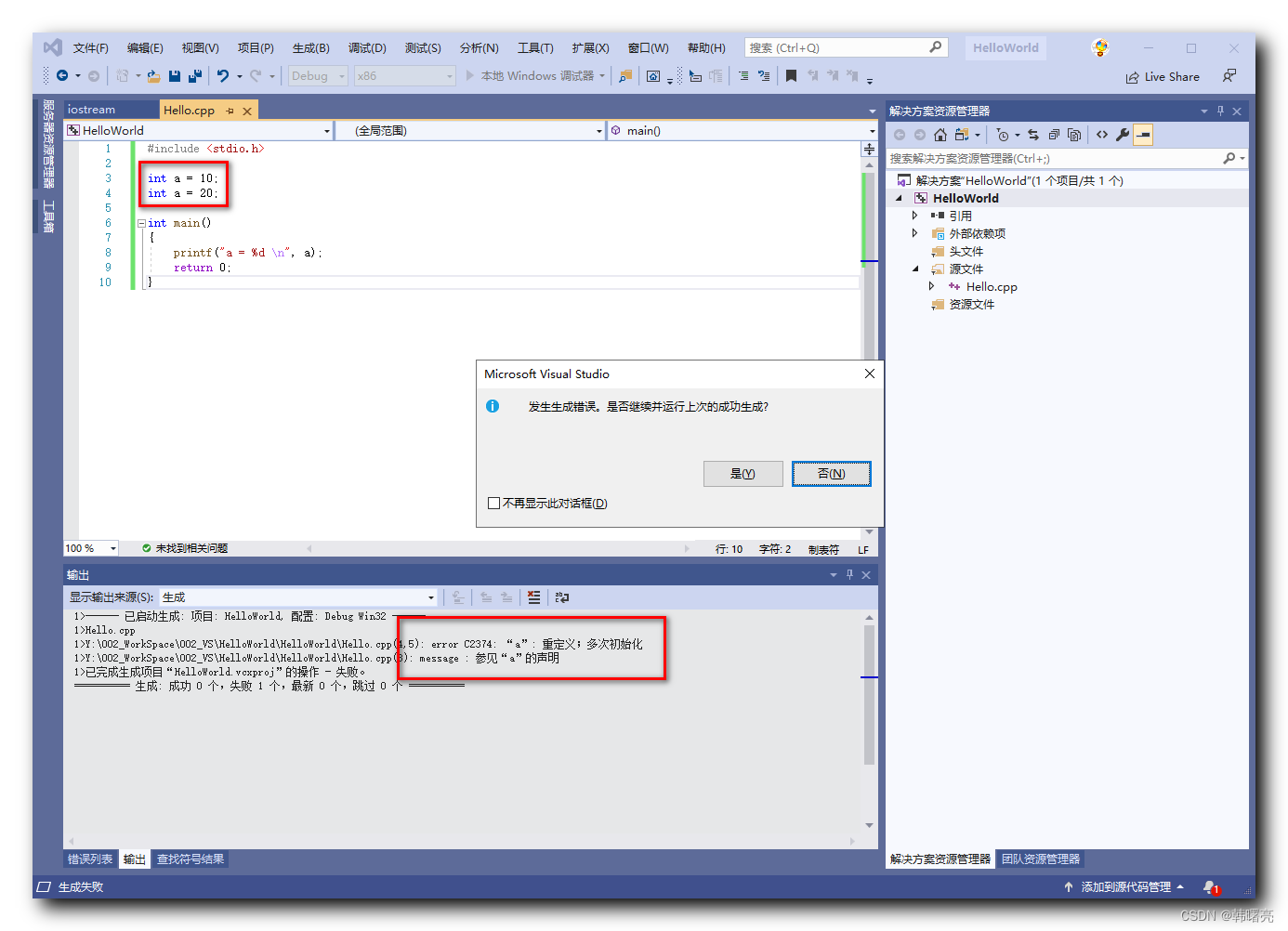Open the HelloWorld project scope dropdown
The image size is (1288, 931).
click(x=199, y=131)
